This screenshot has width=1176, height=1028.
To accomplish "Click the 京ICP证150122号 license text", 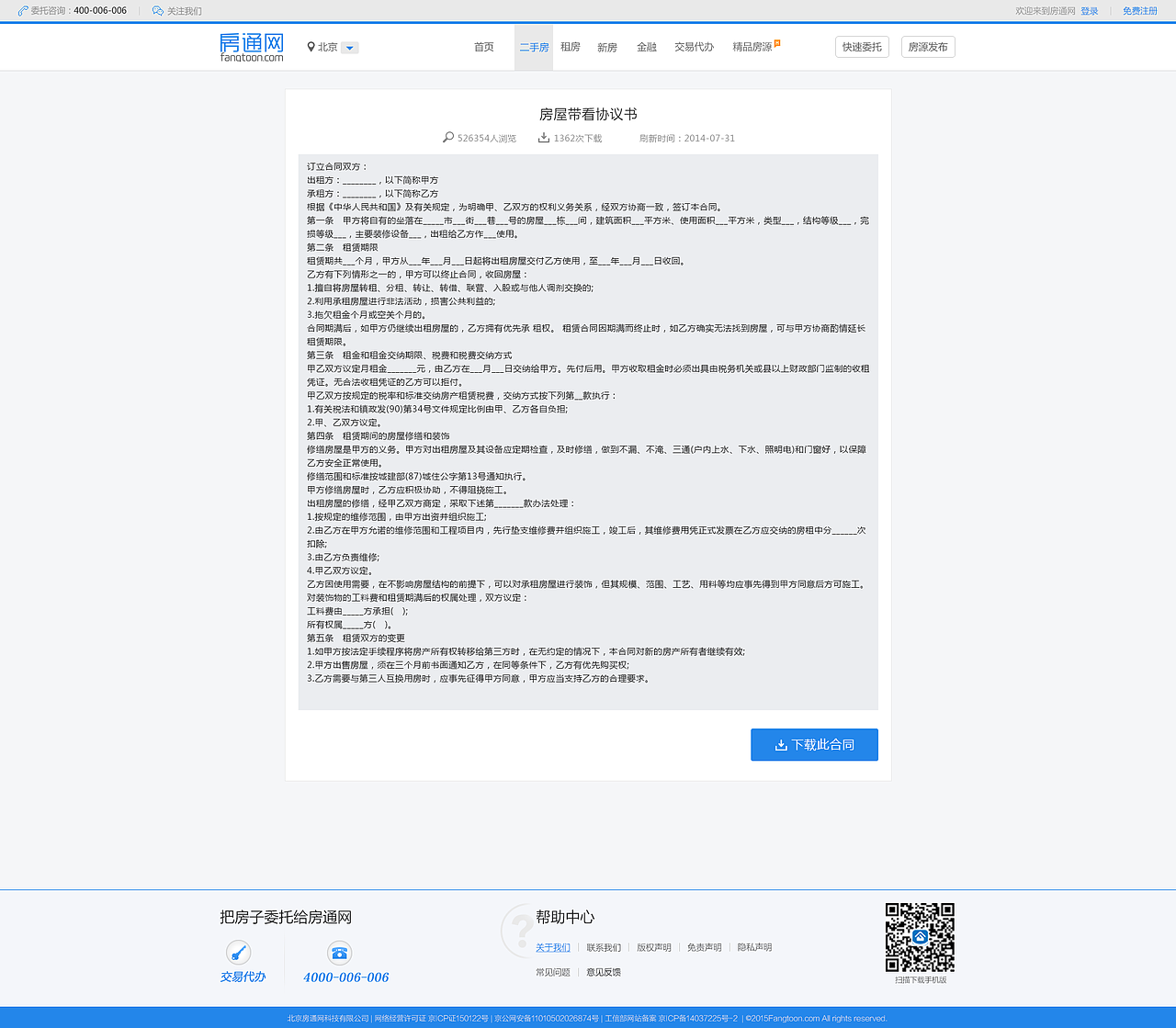I will 458,1018.
